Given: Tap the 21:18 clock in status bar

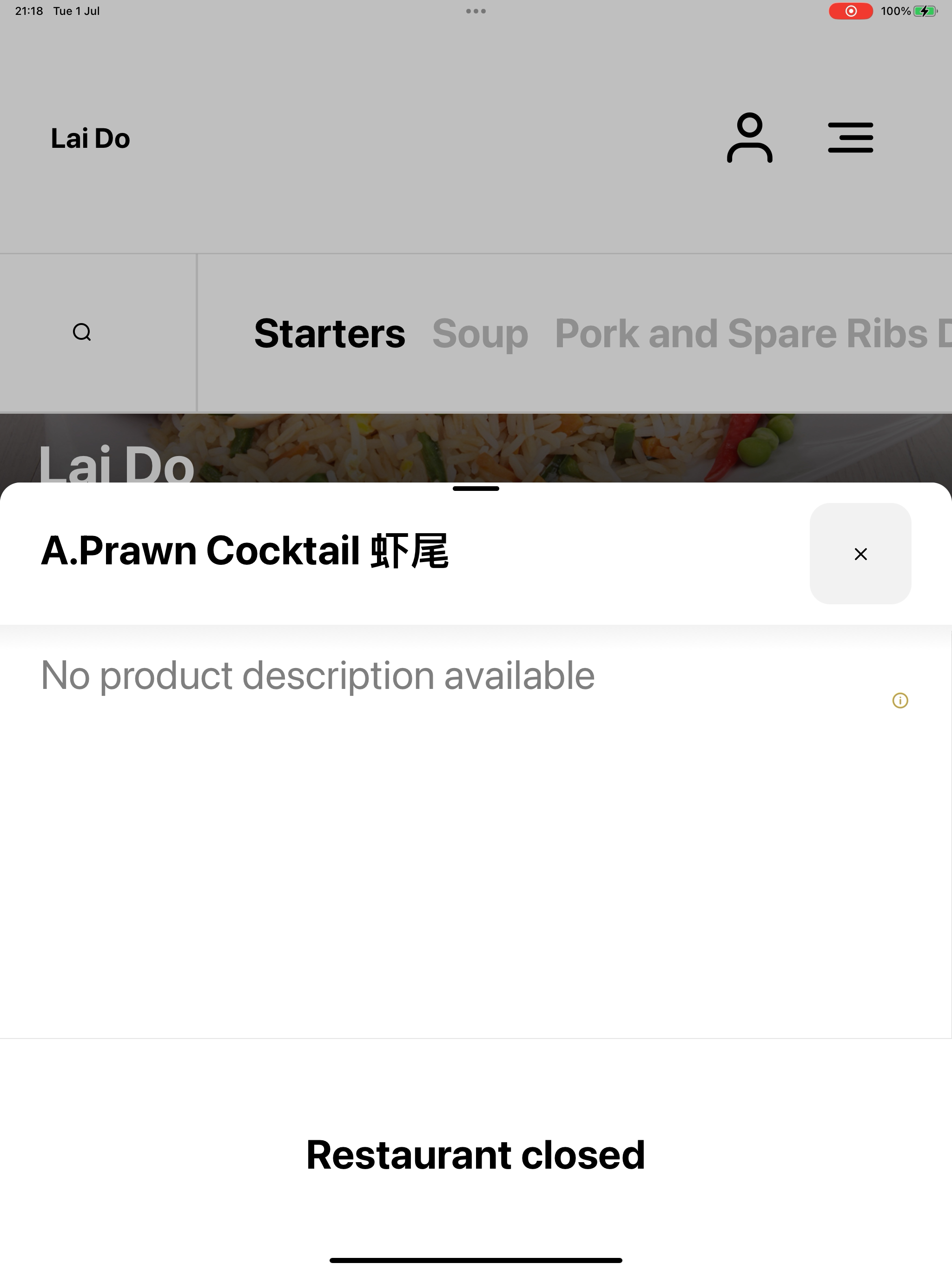Looking at the screenshot, I should coord(29,11).
